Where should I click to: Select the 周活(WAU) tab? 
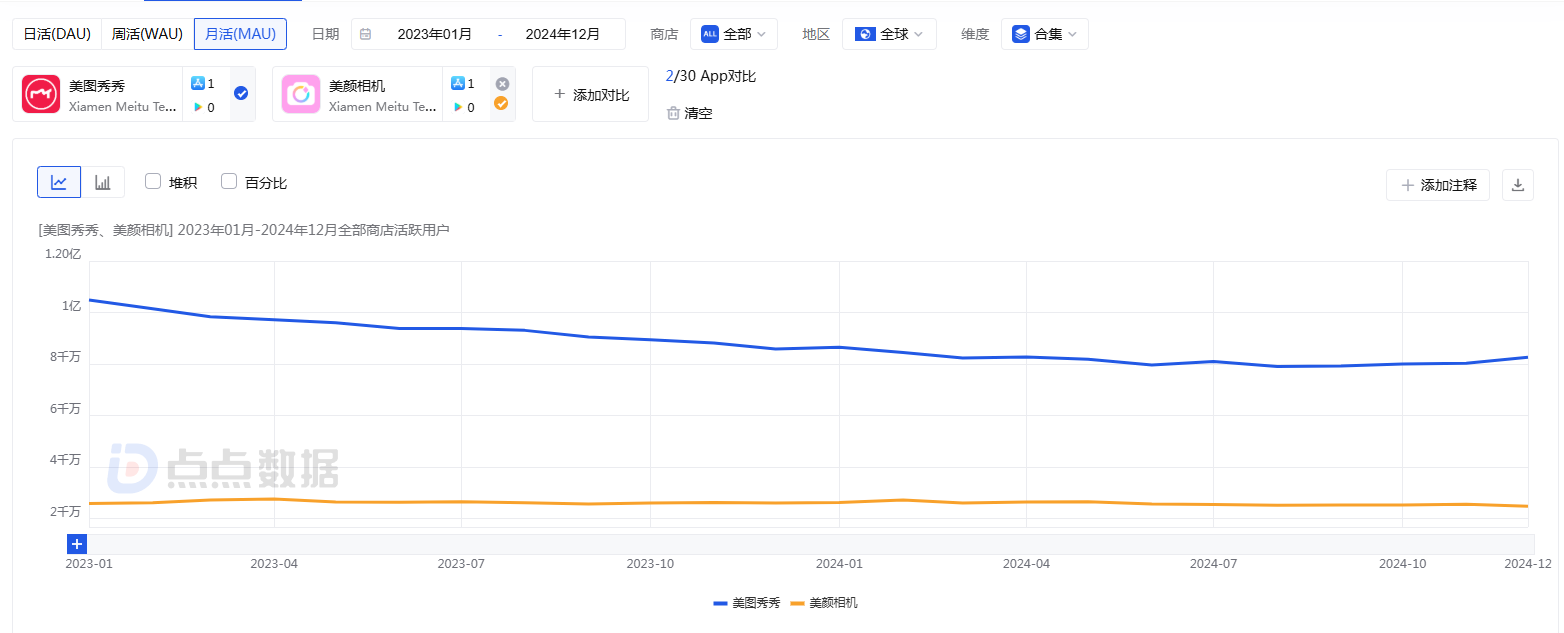pyautogui.click(x=147, y=34)
